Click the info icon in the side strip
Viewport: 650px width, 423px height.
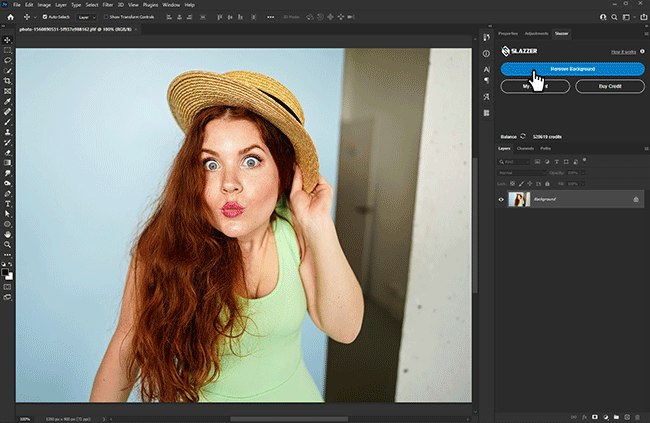(487, 53)
